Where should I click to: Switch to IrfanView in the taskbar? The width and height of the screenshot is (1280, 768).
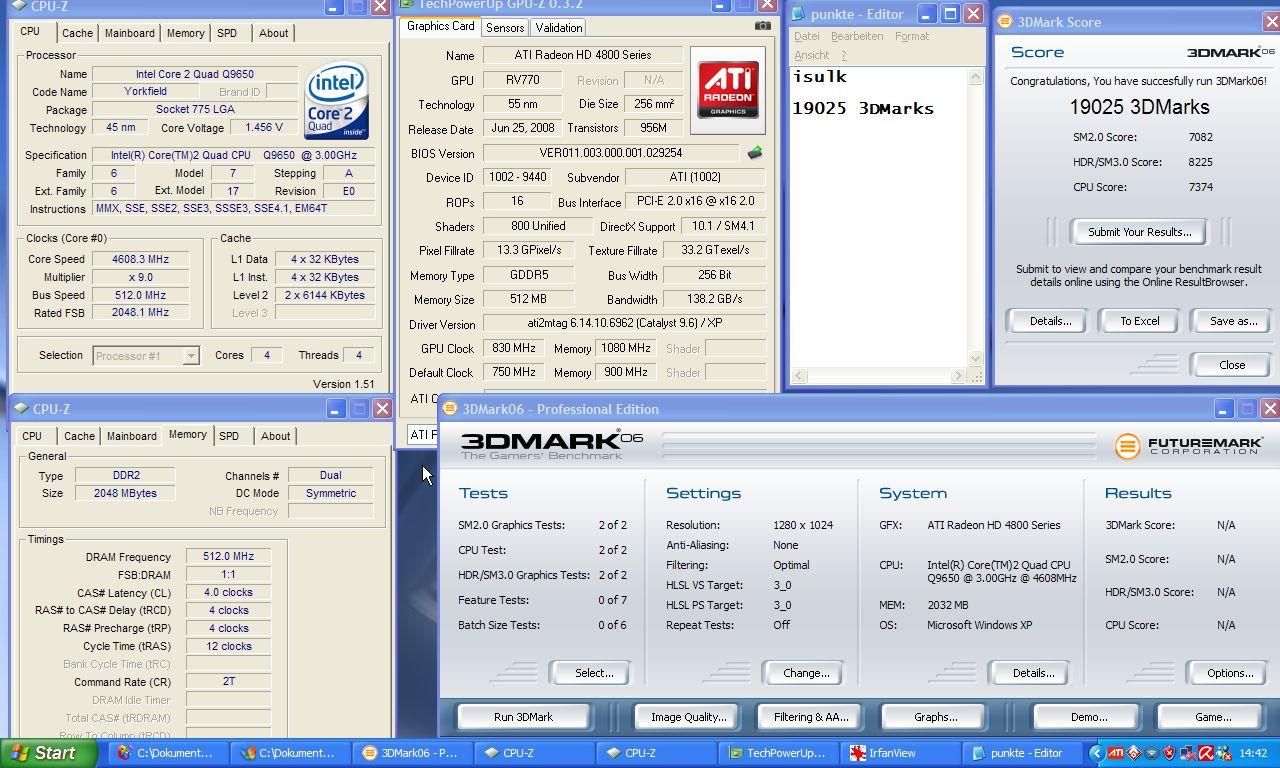(902, 753)
